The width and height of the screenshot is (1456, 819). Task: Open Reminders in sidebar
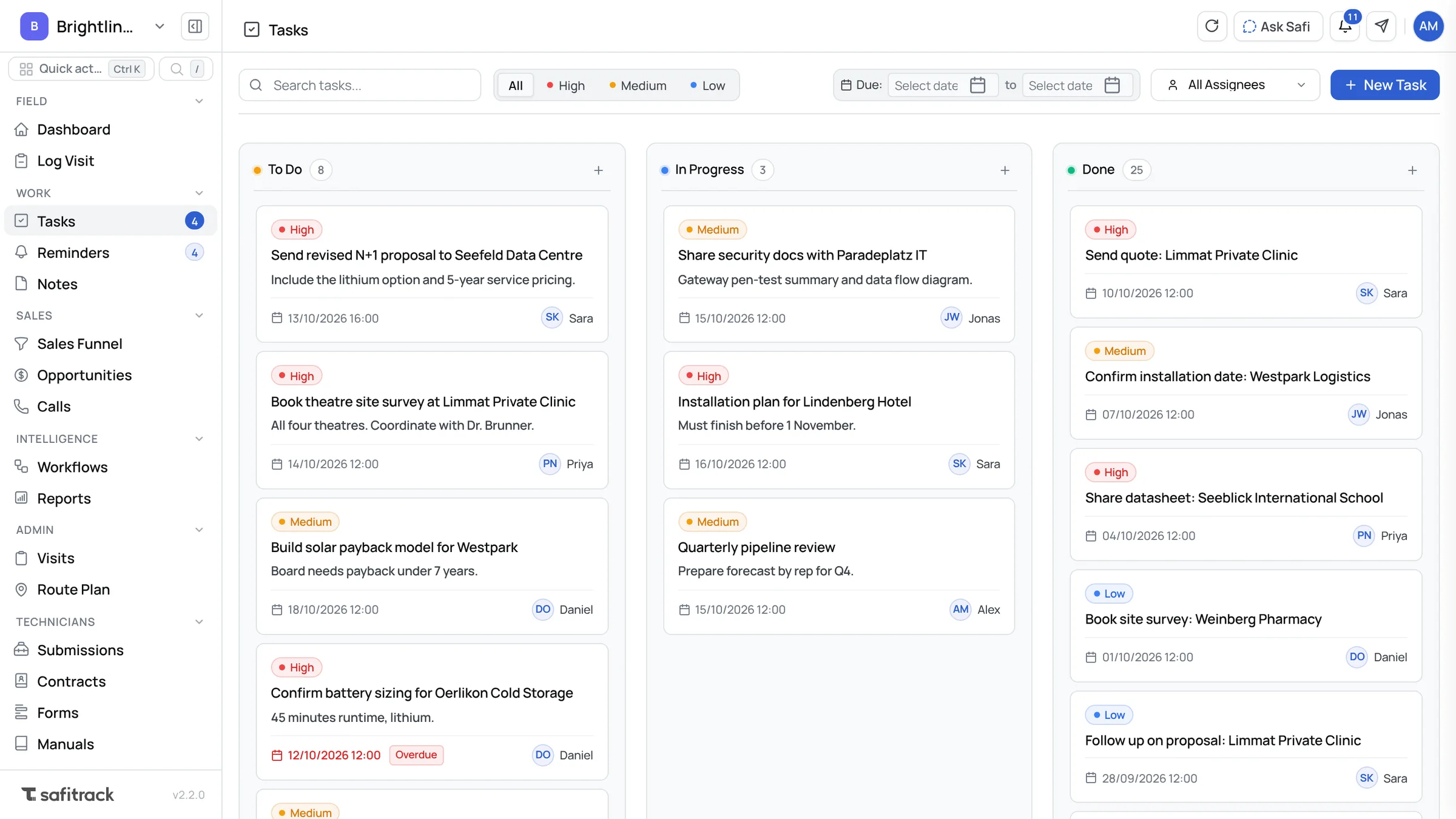(x=110, y=252)
